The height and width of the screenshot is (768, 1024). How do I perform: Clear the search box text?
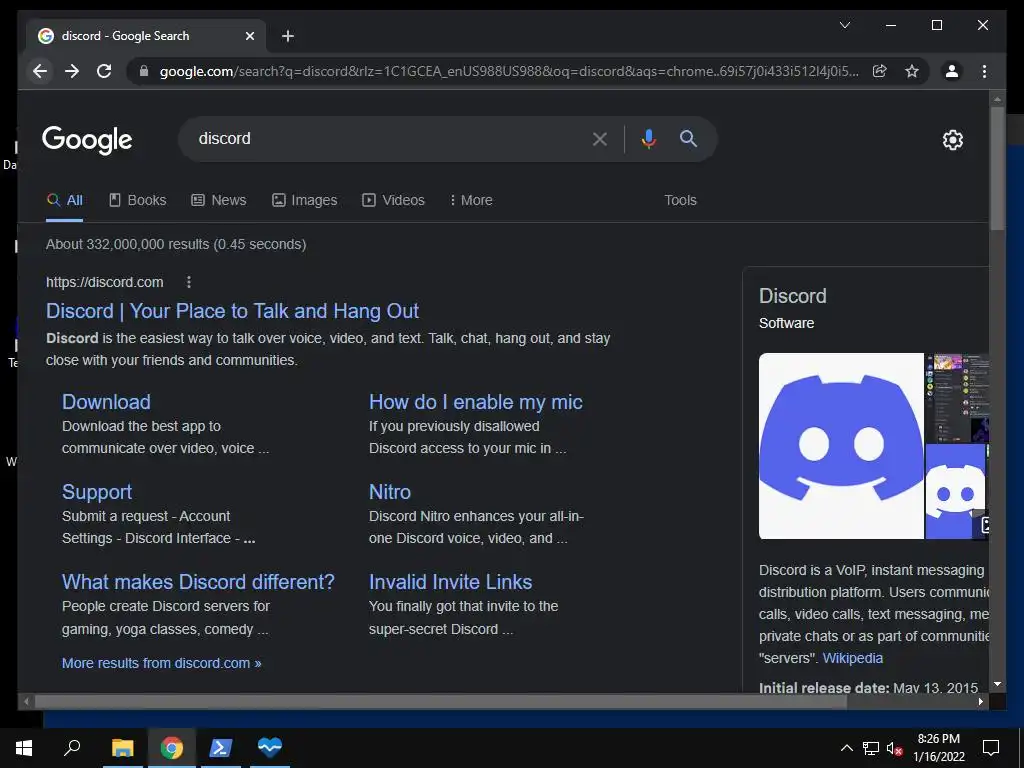[600, 138]
